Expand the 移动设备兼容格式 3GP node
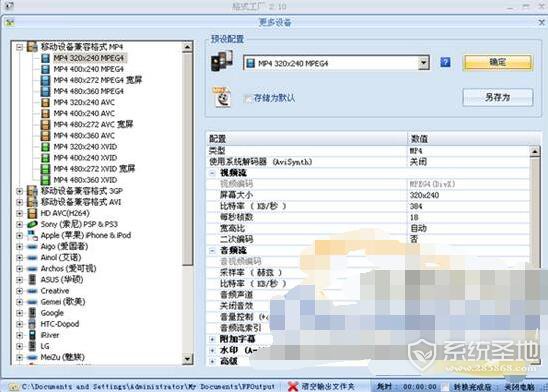 coord(20,191)
